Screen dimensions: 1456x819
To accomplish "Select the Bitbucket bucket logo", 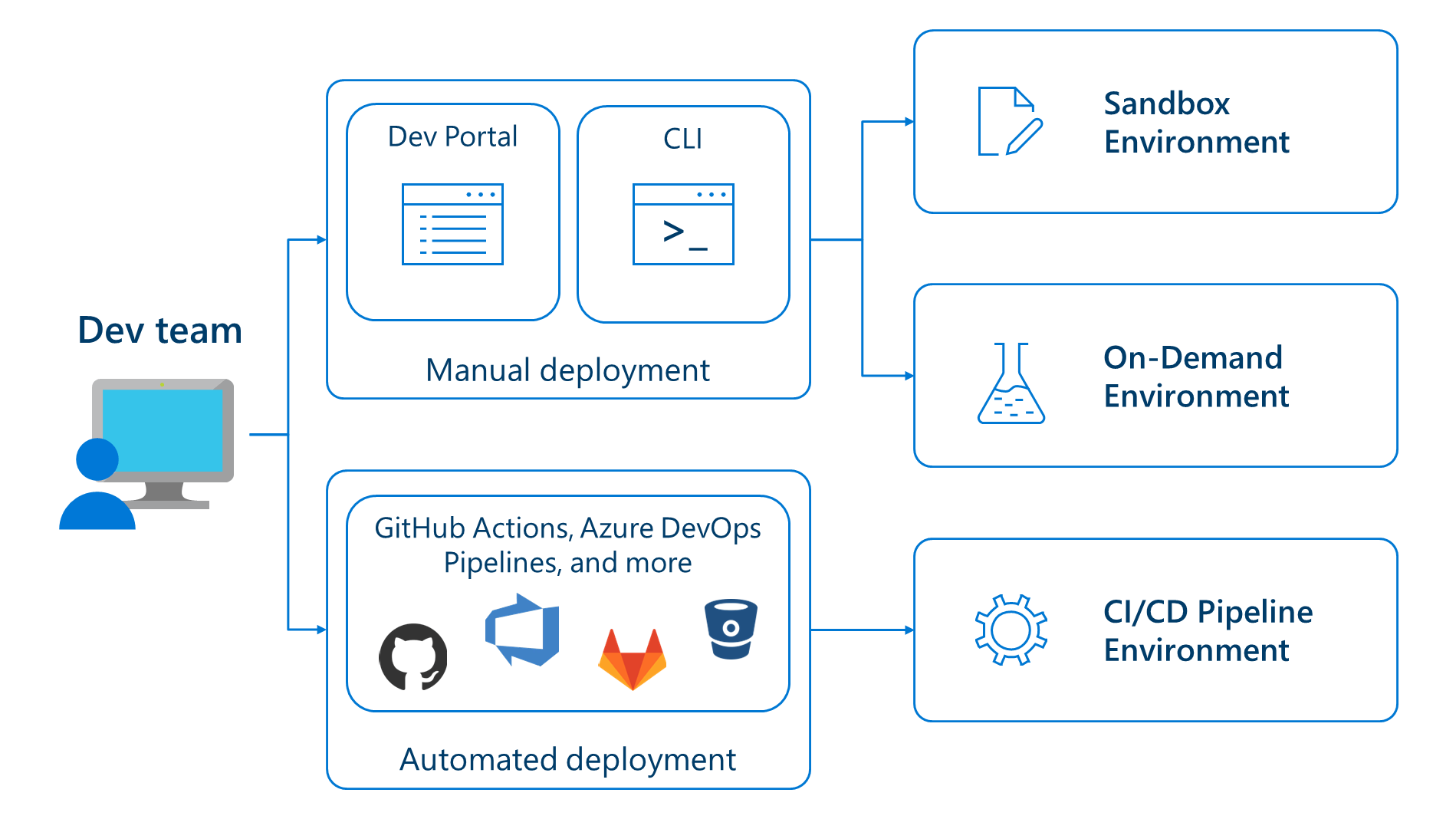I will tap(731, 629).
